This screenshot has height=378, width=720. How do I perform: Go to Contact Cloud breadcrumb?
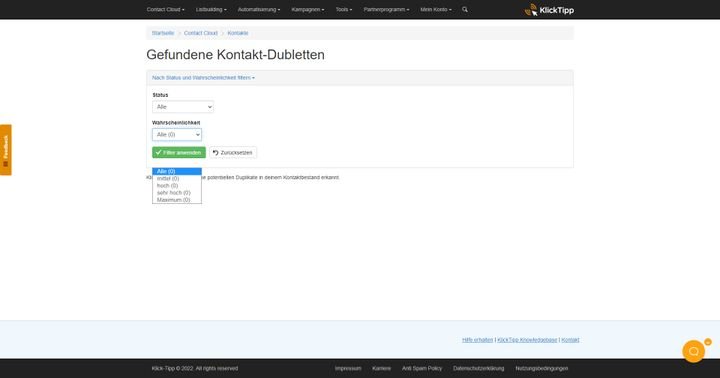click(201, 33)
